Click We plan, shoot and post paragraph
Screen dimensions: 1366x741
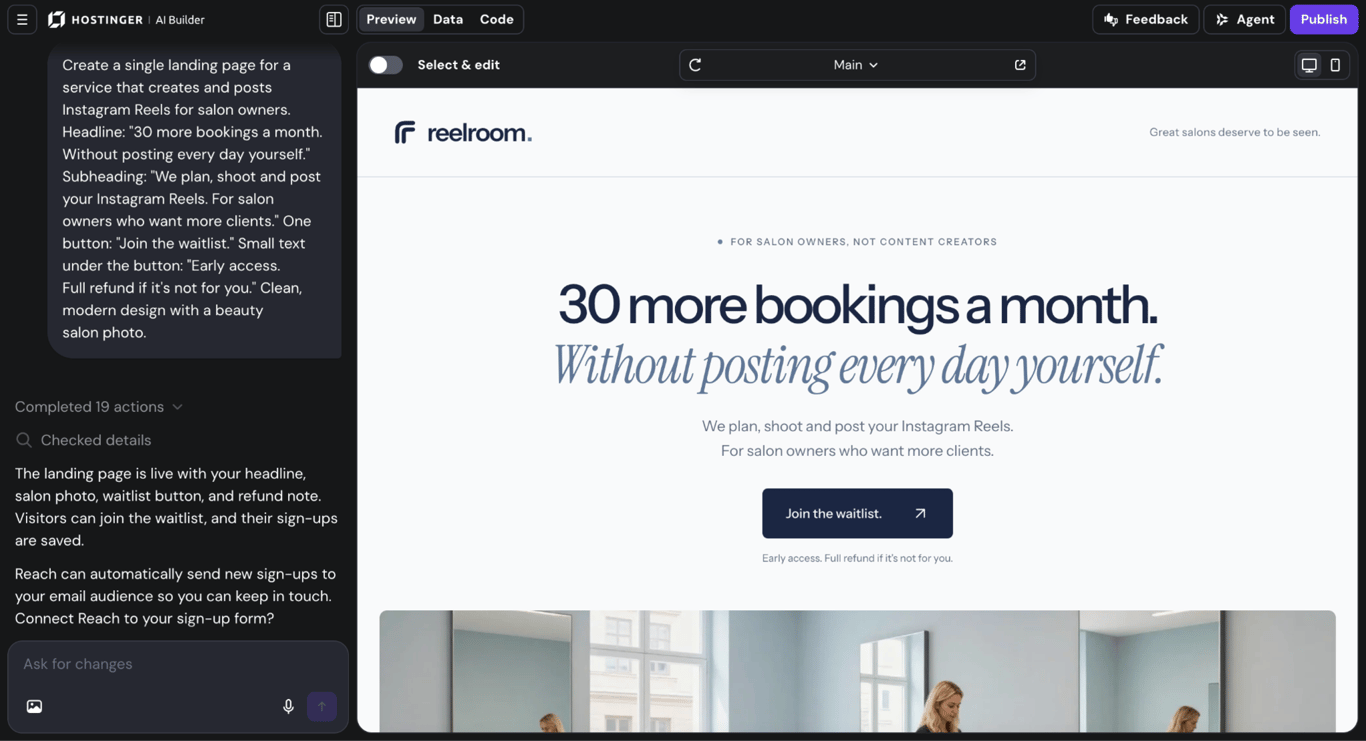pyautogui.click(x=857, y=438)
